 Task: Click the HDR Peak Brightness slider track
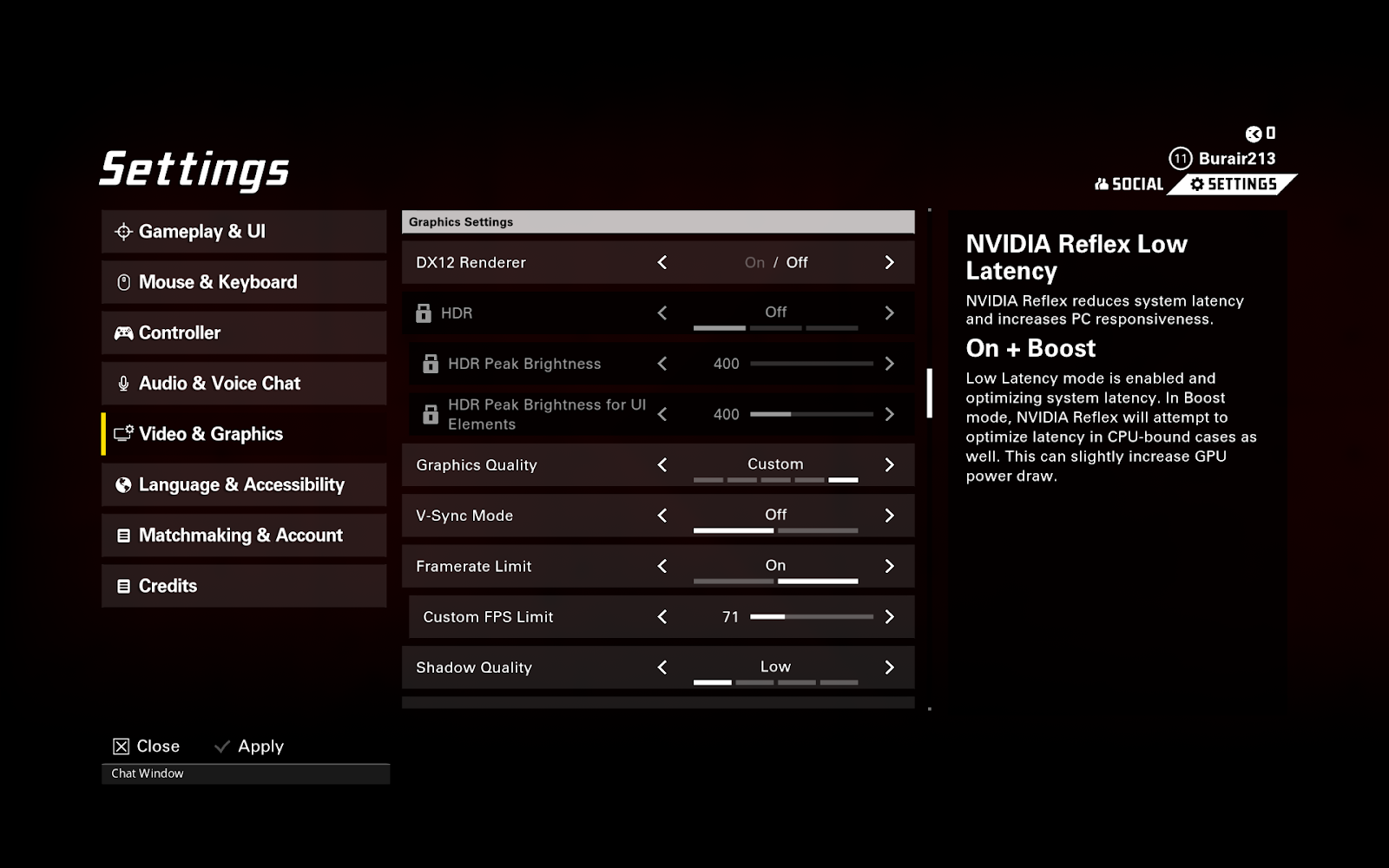812,364
